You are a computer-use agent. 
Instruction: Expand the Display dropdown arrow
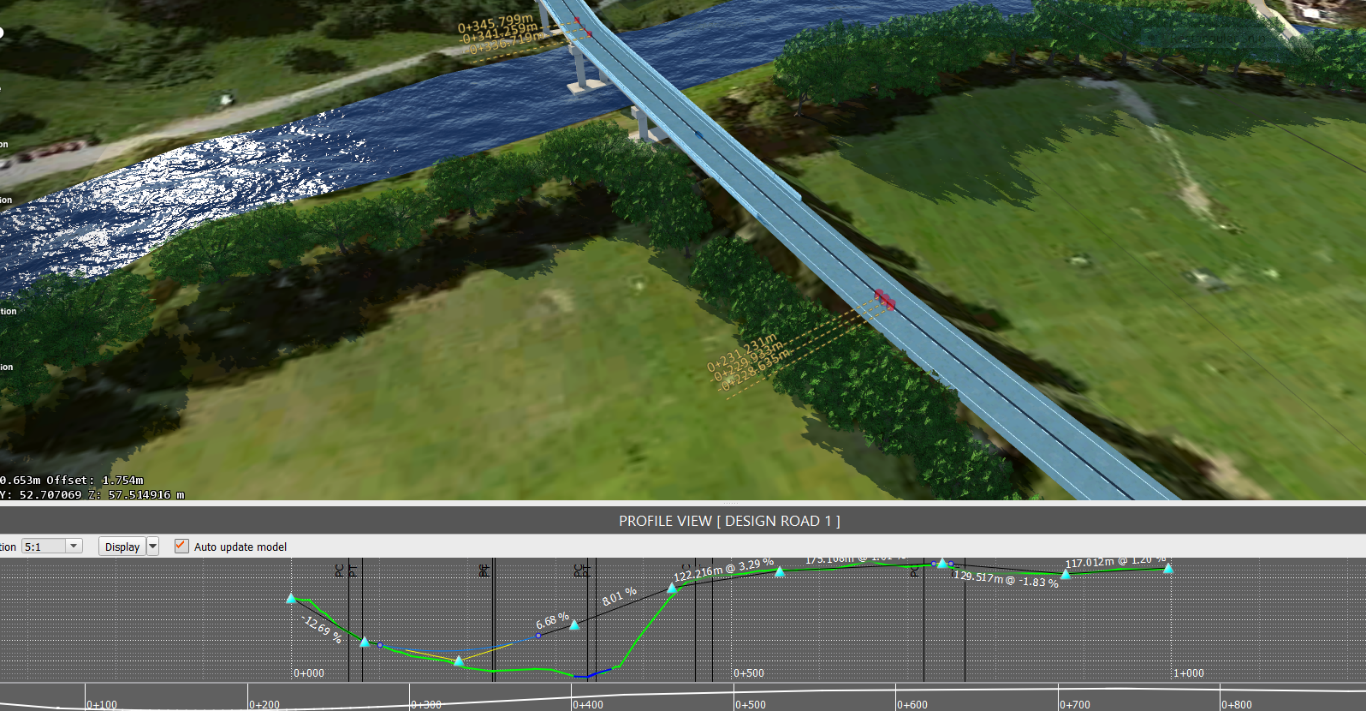(153, 546)
